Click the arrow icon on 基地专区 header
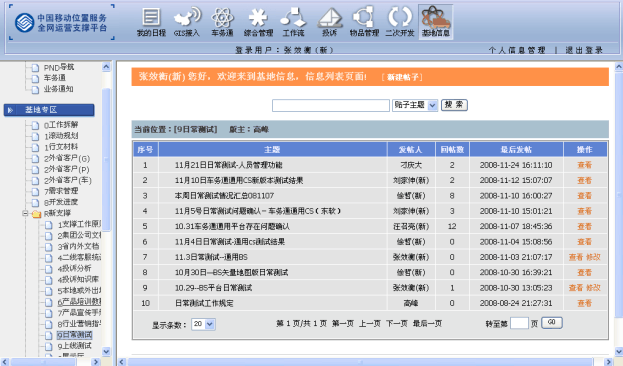 [10, 110]
